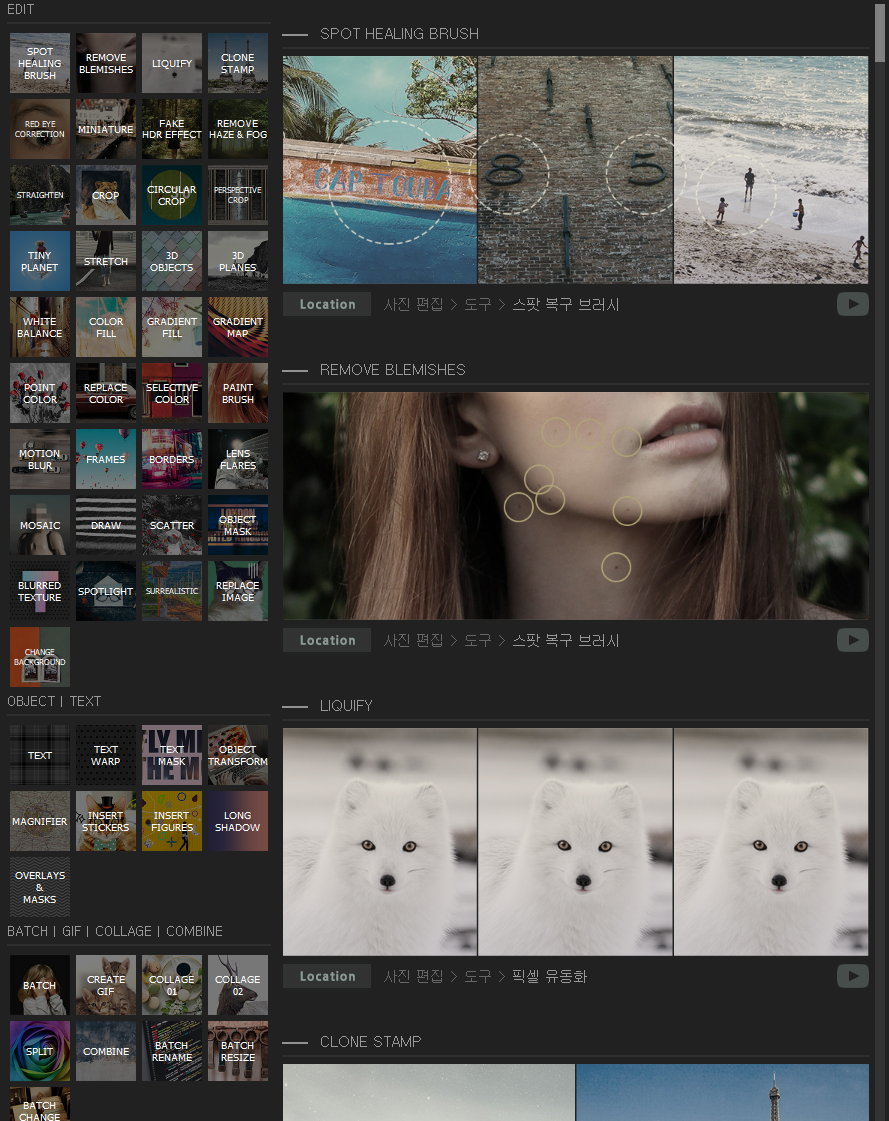The width and height of the screenshot is (889, 1121).
Task: Select the Create GIF tile
Action: click(x=106, y=985)
